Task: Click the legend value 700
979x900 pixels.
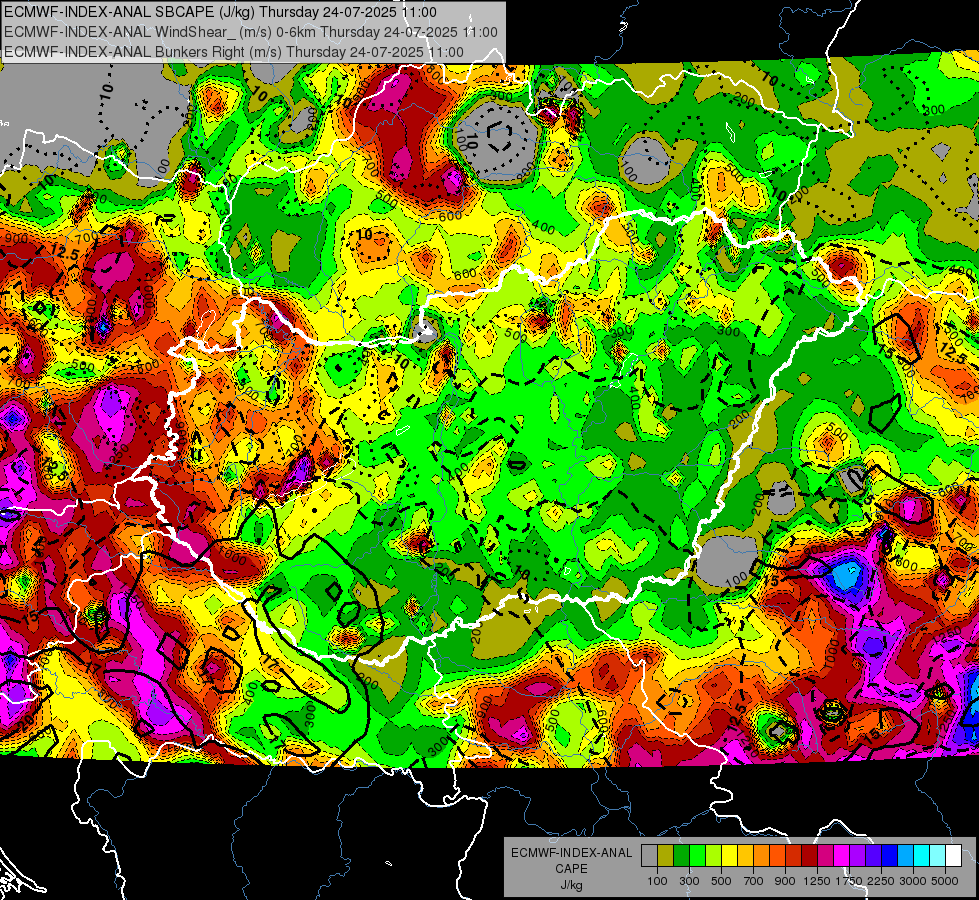Action: 754,881
